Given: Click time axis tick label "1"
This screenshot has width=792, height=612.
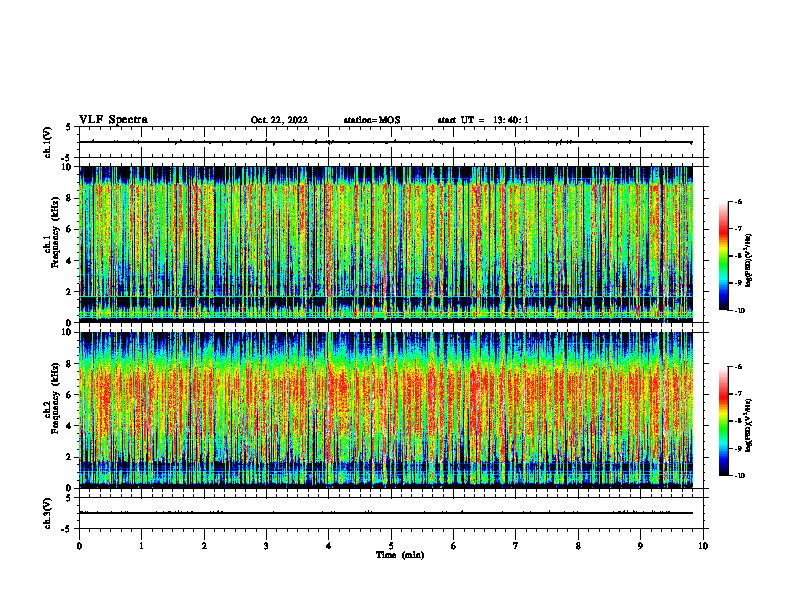Looking at the screenshot, I should [x=141, y=546].
